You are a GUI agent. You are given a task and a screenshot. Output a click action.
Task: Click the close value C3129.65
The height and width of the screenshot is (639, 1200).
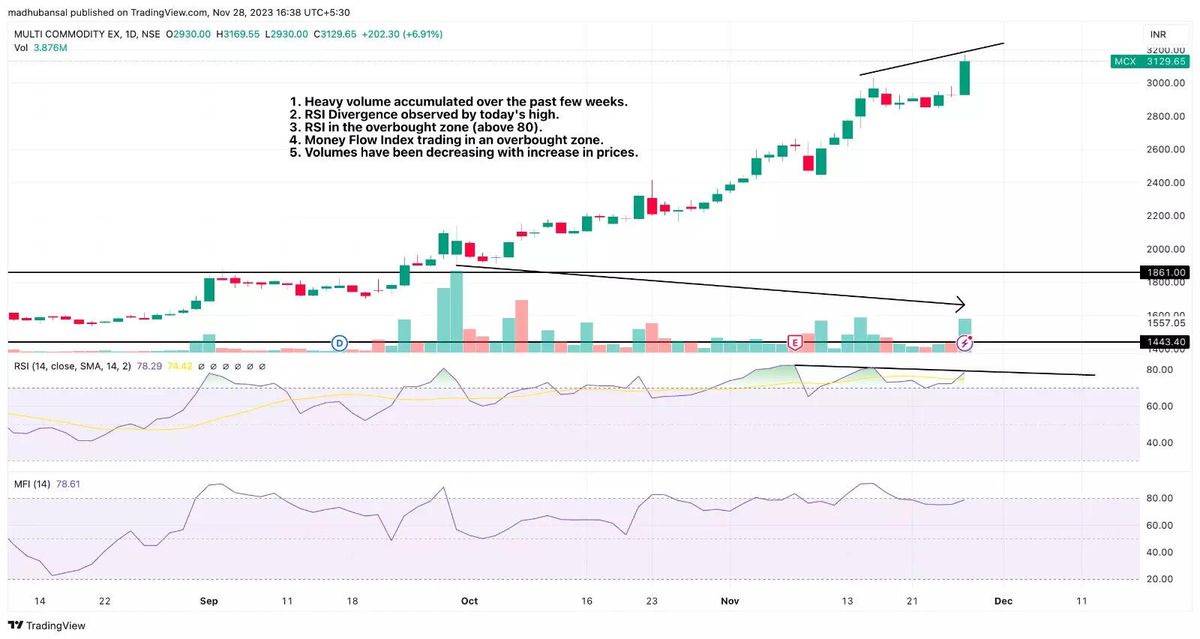pos(335,34)
